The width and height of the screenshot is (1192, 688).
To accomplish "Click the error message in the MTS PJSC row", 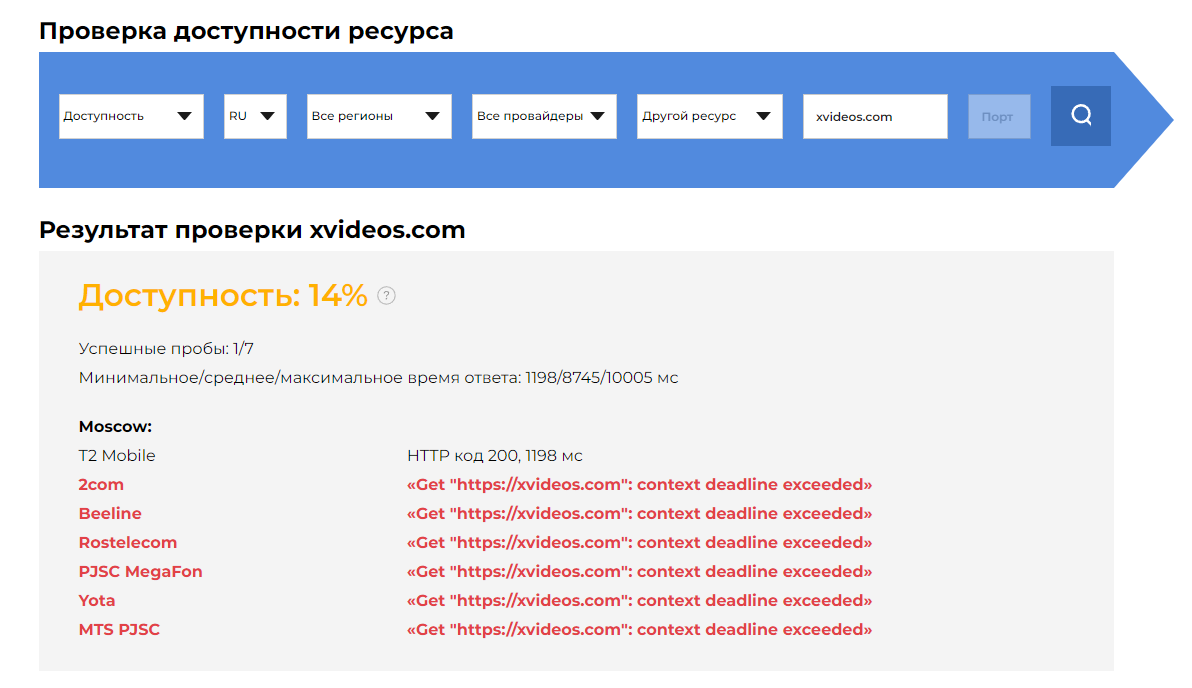I will [x=639, y=629].
